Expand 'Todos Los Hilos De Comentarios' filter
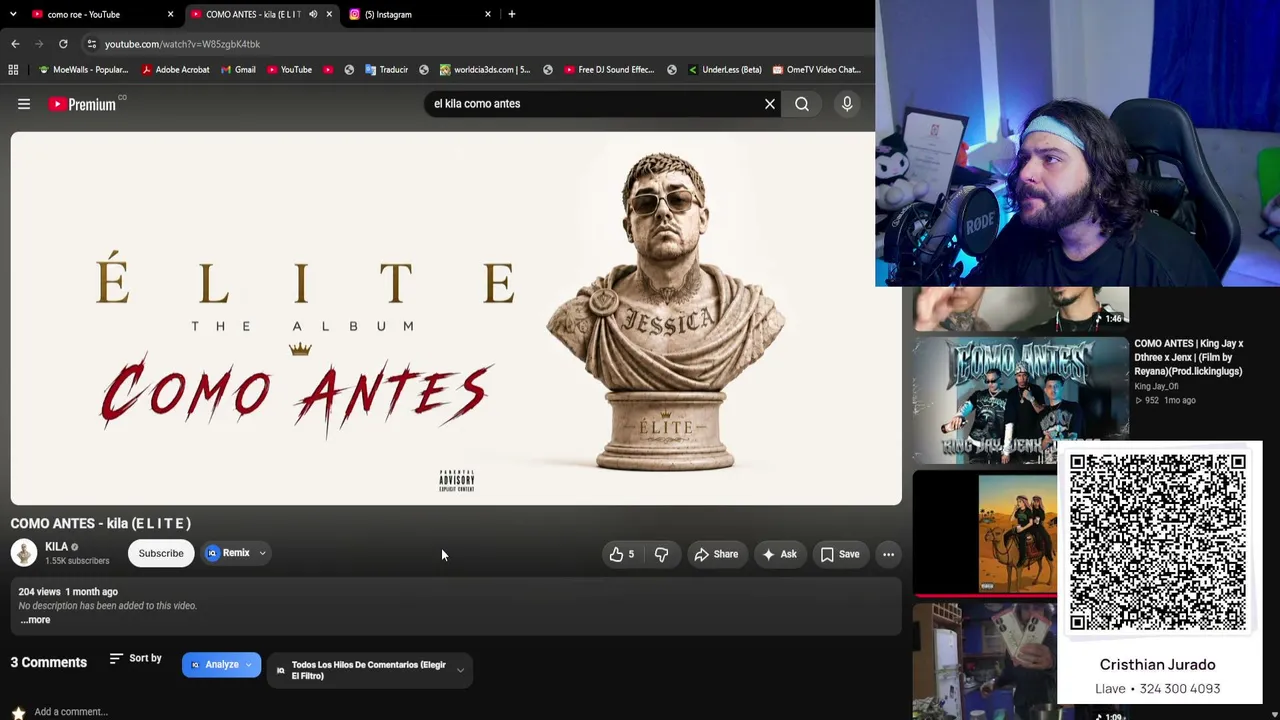The width and height of the screenshot is (1280, 720). [x=369, y=670]
